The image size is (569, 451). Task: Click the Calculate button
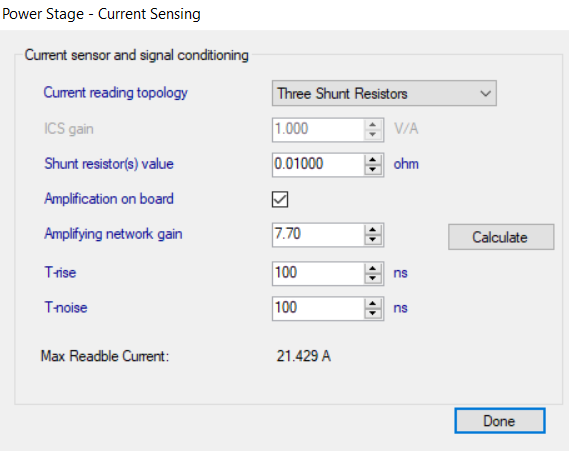(501, 237)
